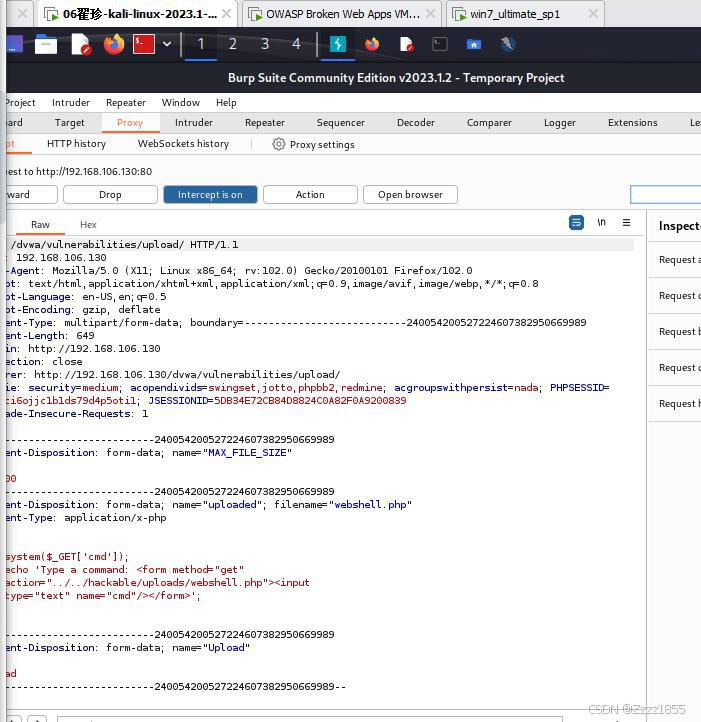Switch to the Target tab

click(70, 122)
